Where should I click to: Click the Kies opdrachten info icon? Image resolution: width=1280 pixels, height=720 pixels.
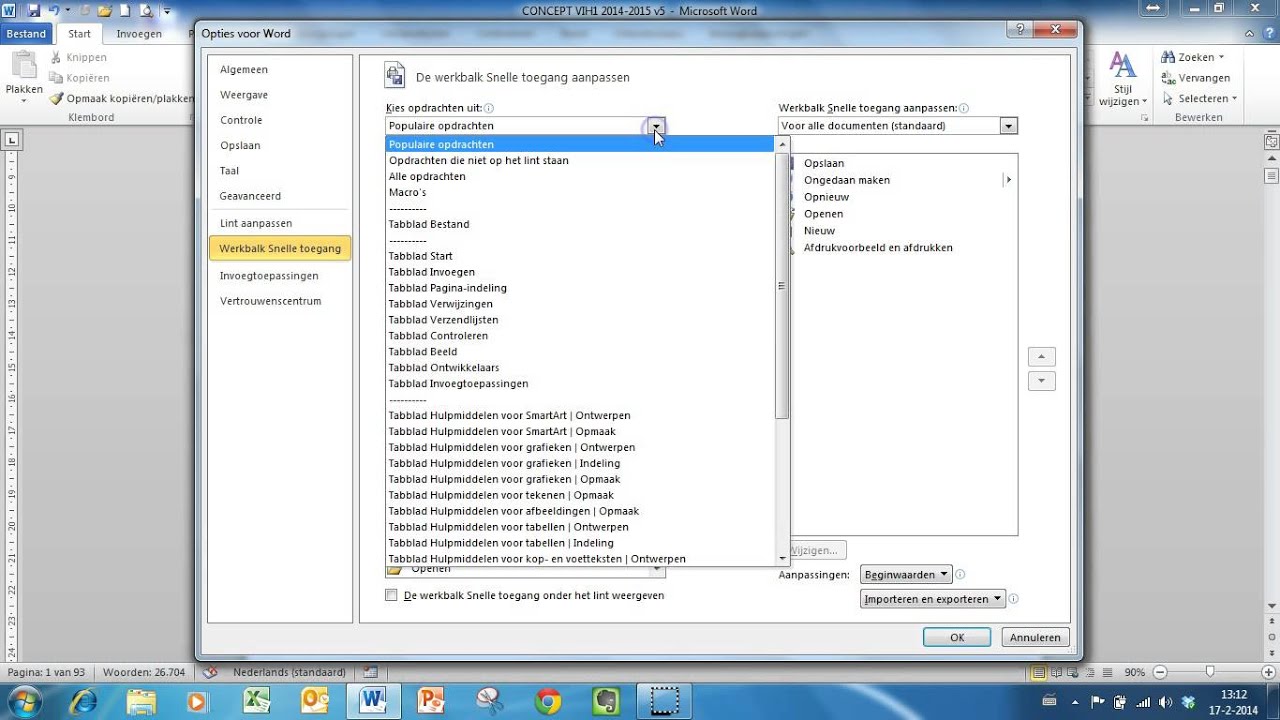(x=489, y=108)
